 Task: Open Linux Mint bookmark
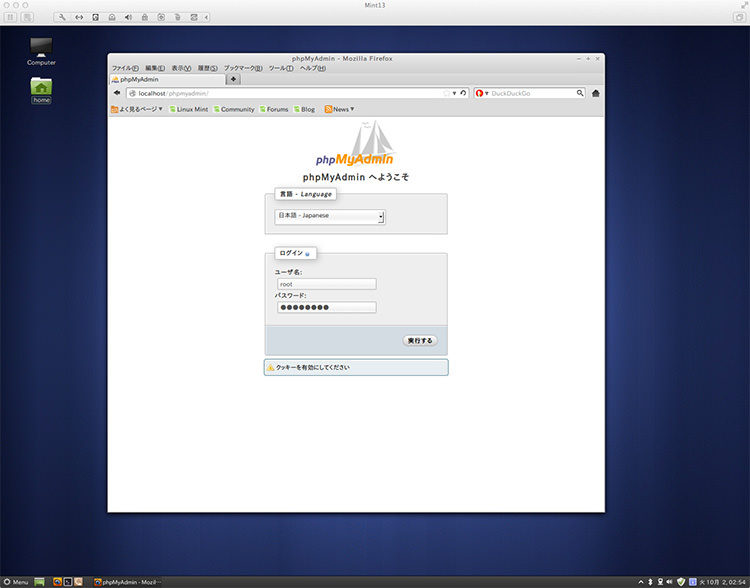pos(188,109)
